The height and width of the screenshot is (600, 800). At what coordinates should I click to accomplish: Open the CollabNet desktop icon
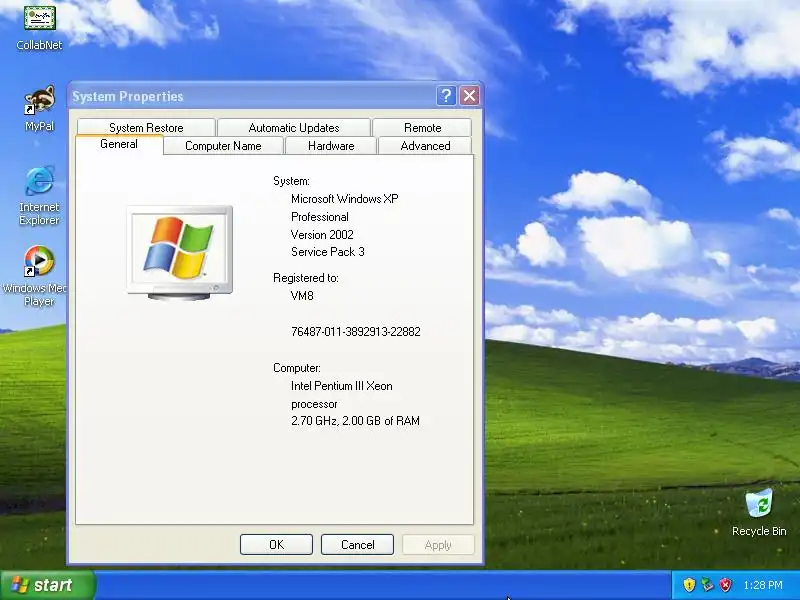[39, 27]
